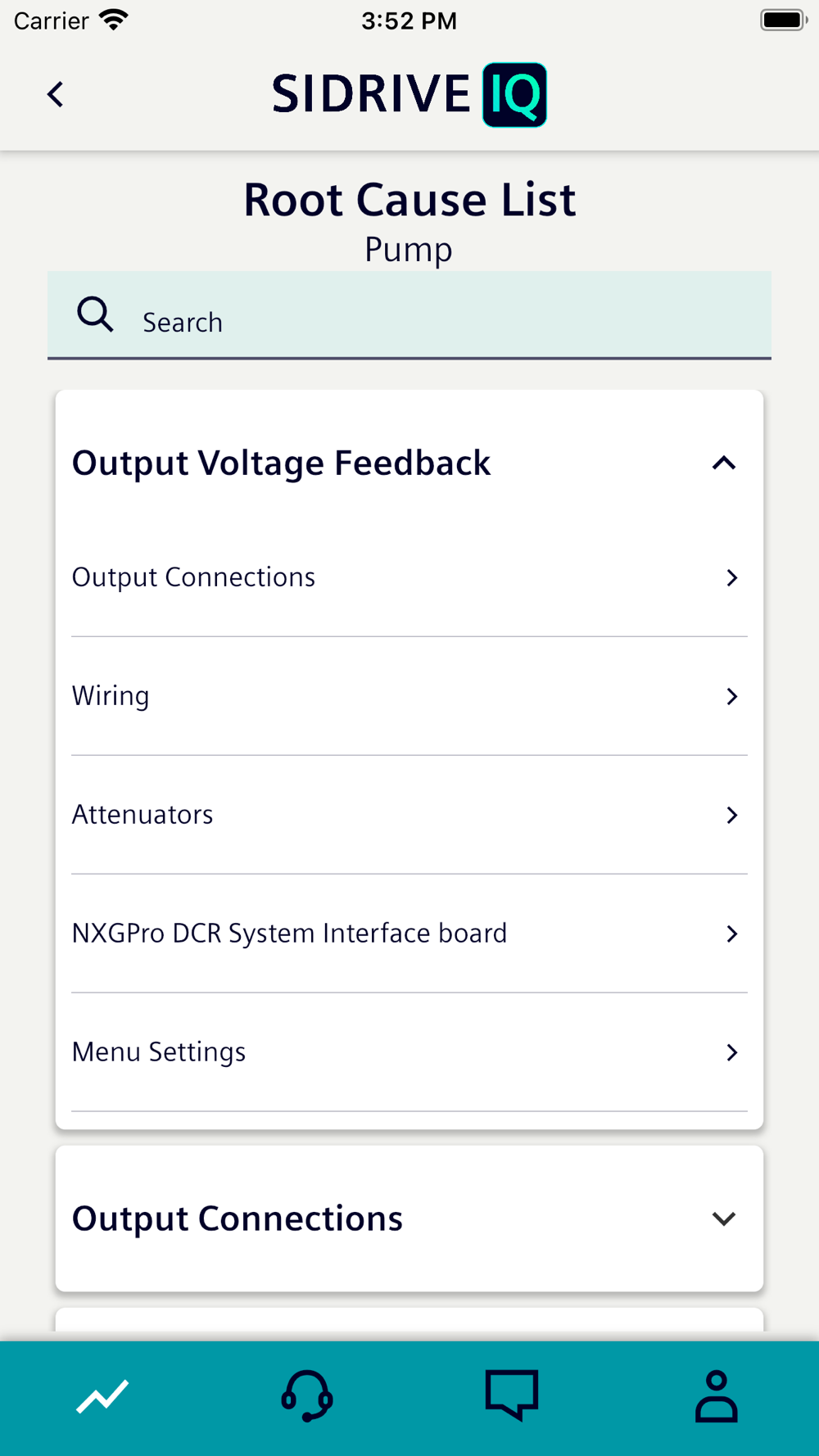The width and height of the screenshot is (819, 1456).
Task: Click the search magnifier icon
Action: pyautogui.click(x=95, y=314)
